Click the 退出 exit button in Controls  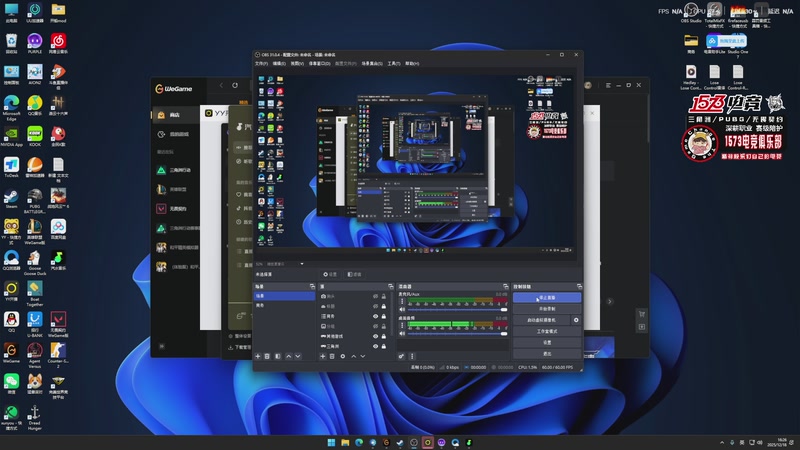click(547, 353)
